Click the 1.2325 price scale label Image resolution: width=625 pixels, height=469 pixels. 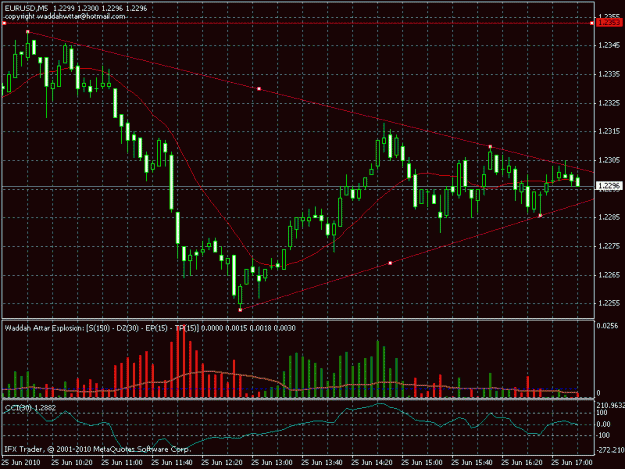tap(609, 103)
